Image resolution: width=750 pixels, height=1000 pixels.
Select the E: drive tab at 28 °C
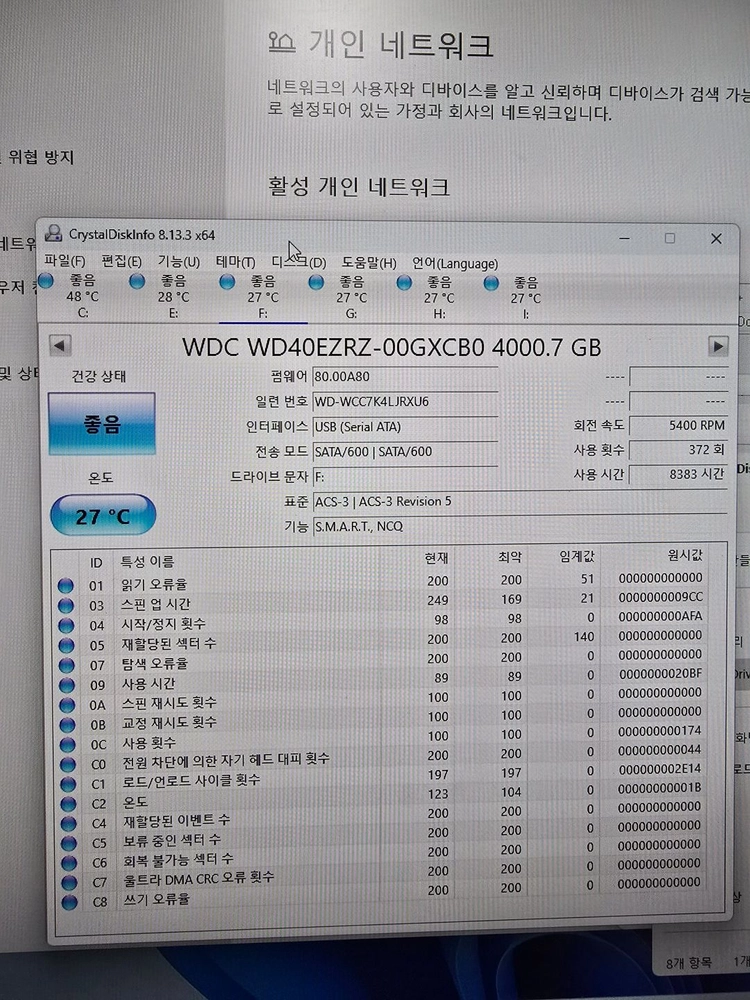pos(173,297)
